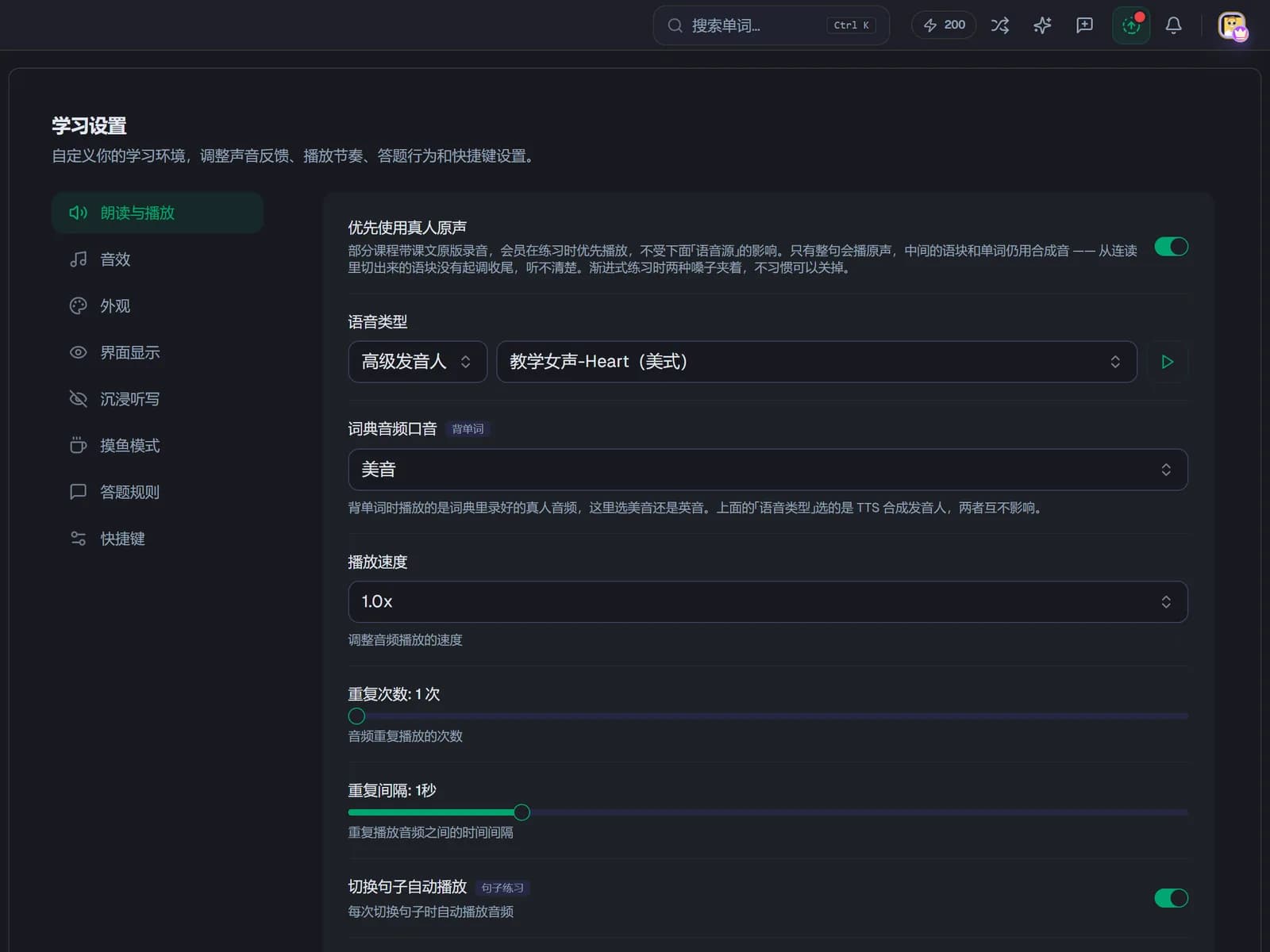Image resolution: width=1270 pixels, height=952 pixels.
Task: Click the 播放速度 section label
Action: (x=378, y=562)
